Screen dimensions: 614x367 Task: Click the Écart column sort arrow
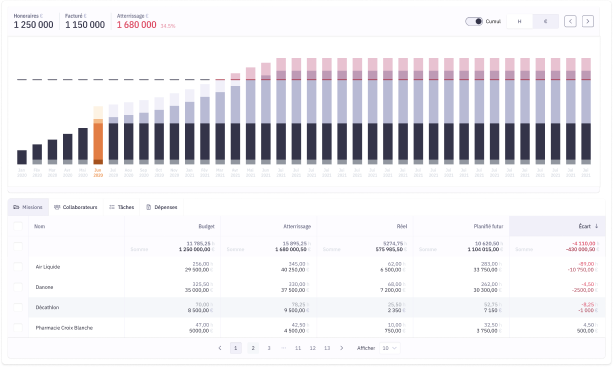coord(596,226)
